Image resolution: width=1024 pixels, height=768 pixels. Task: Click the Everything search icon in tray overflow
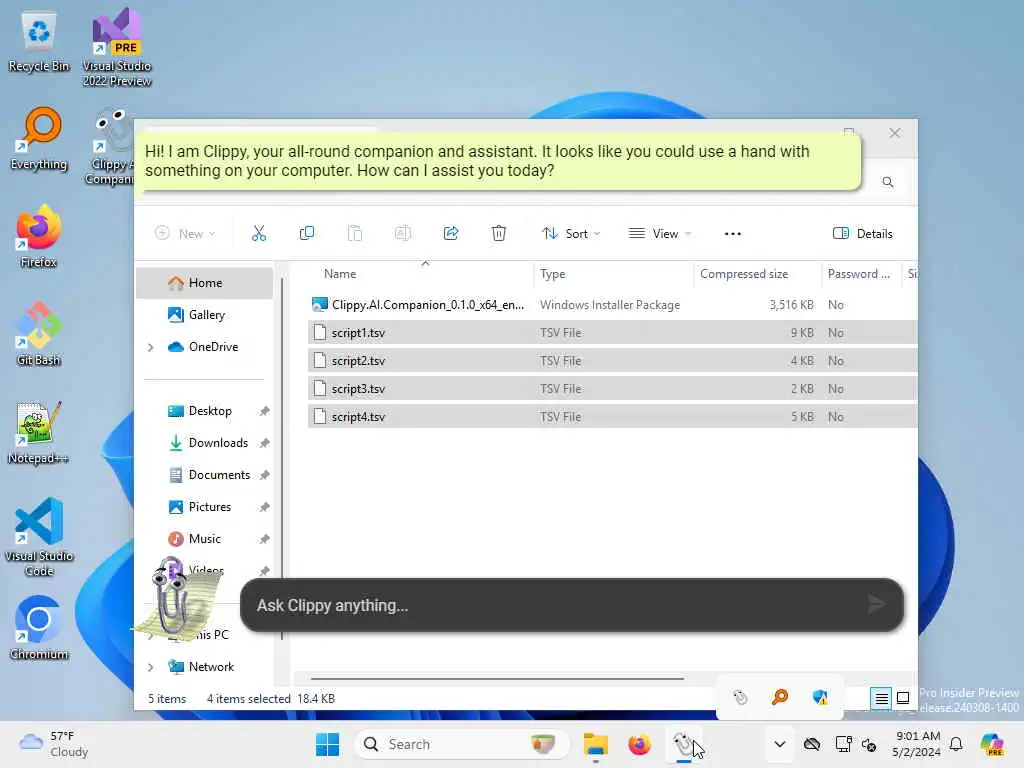click(780, 697)
